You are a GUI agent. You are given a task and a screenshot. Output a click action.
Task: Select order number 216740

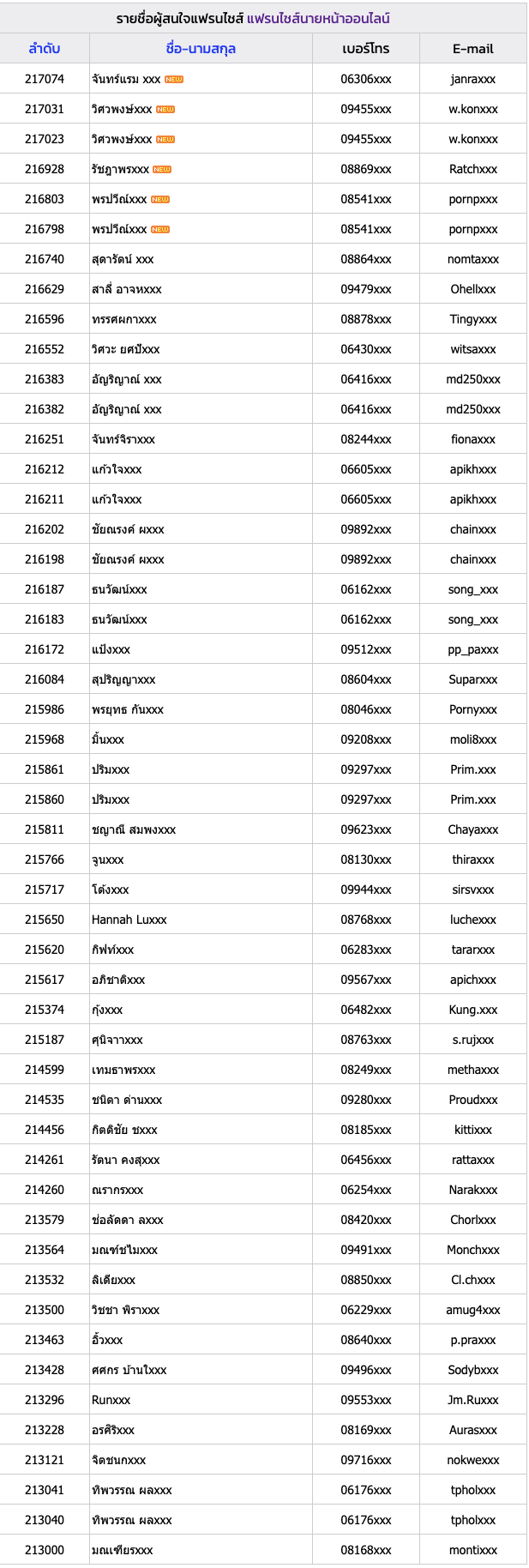(x=45, y=259)
